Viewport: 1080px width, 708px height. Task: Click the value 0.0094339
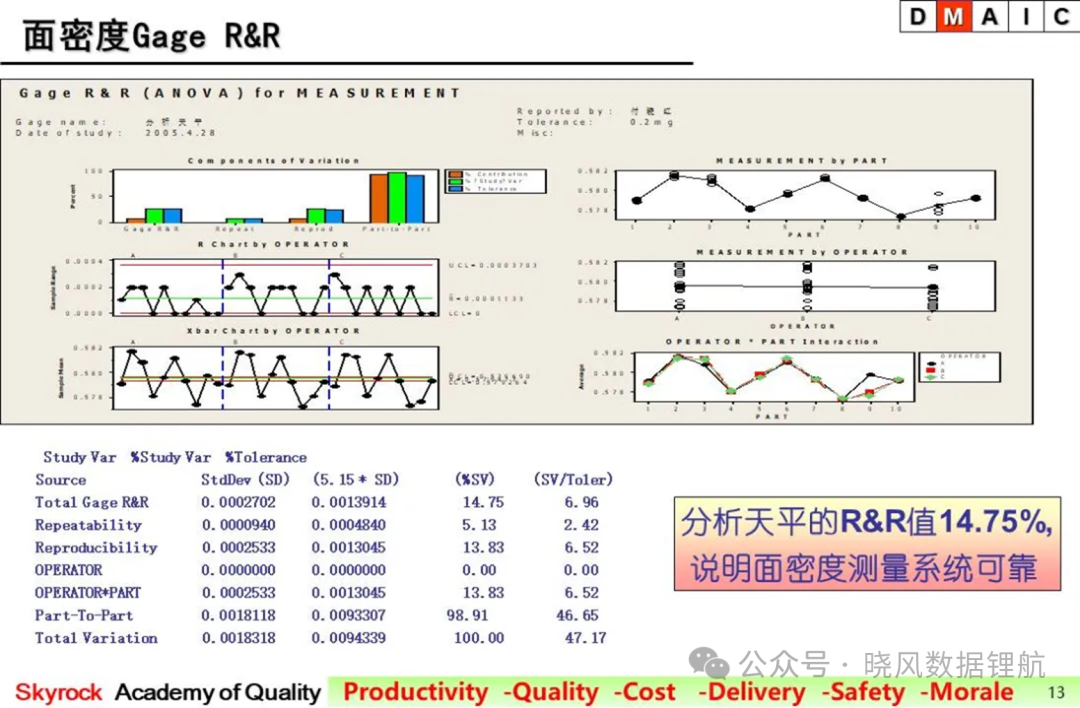click(349, 638)
